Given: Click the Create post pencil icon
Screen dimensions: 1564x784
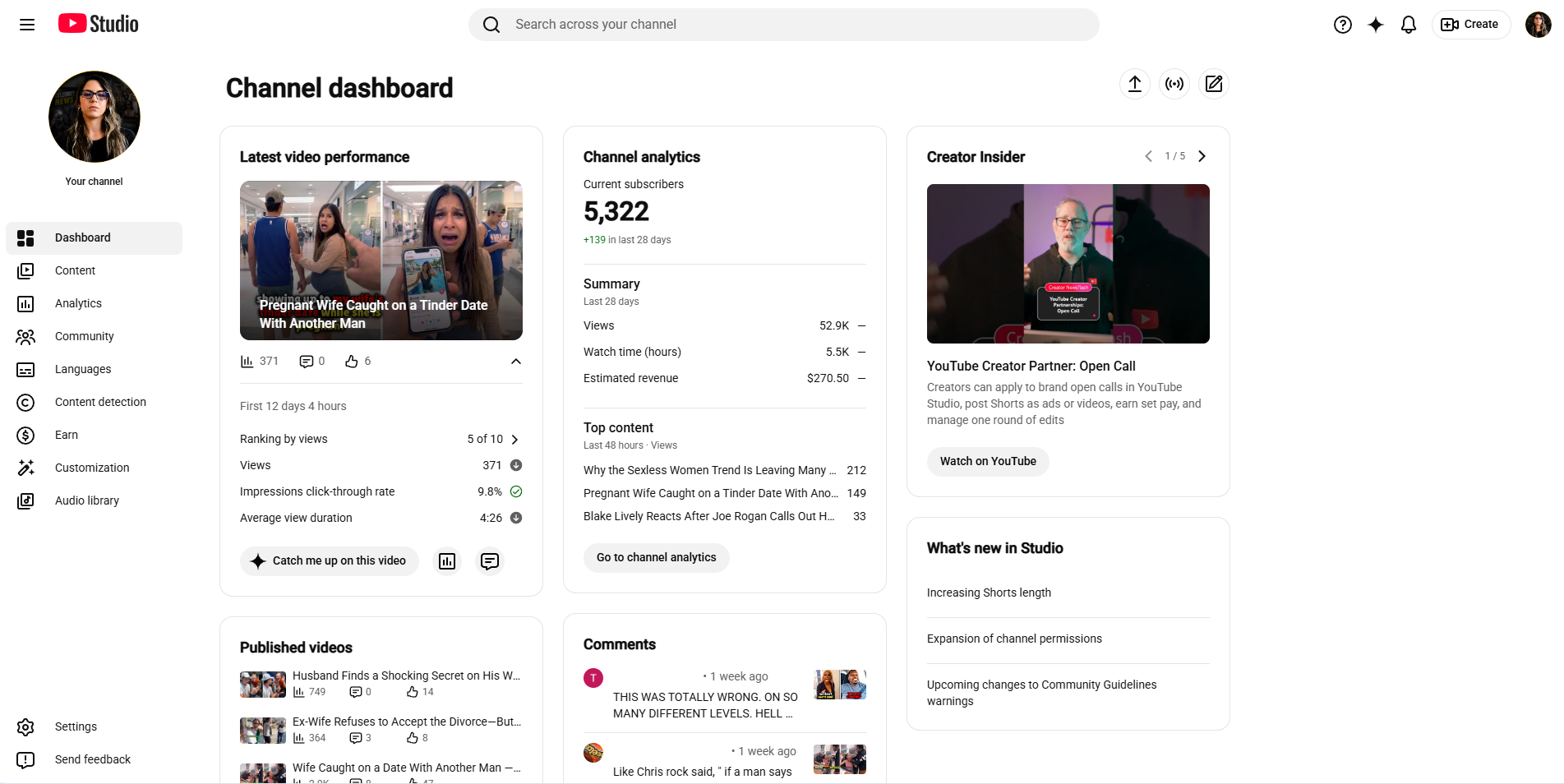Looking at the screenshot, I should pos(1214,84).
